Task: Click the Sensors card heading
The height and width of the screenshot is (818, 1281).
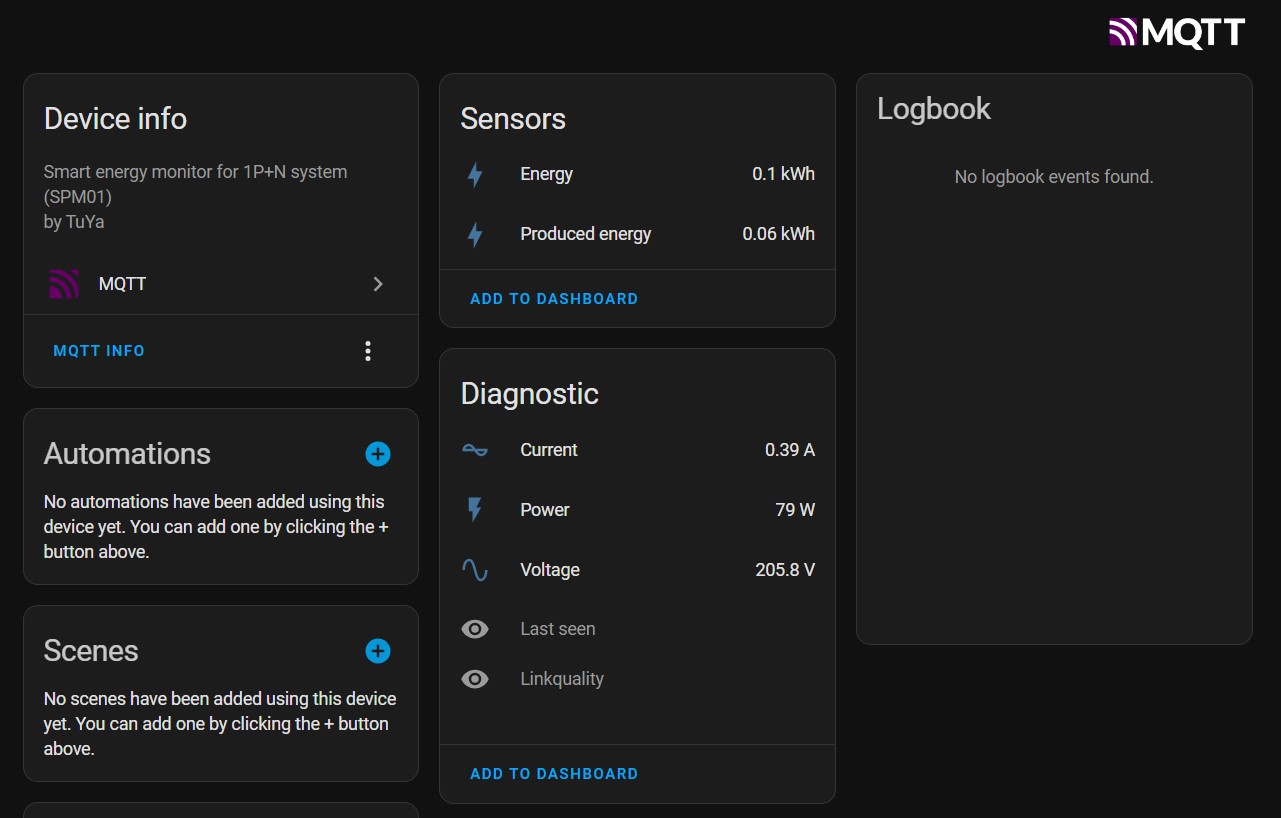Action: [x=513, y=118]
